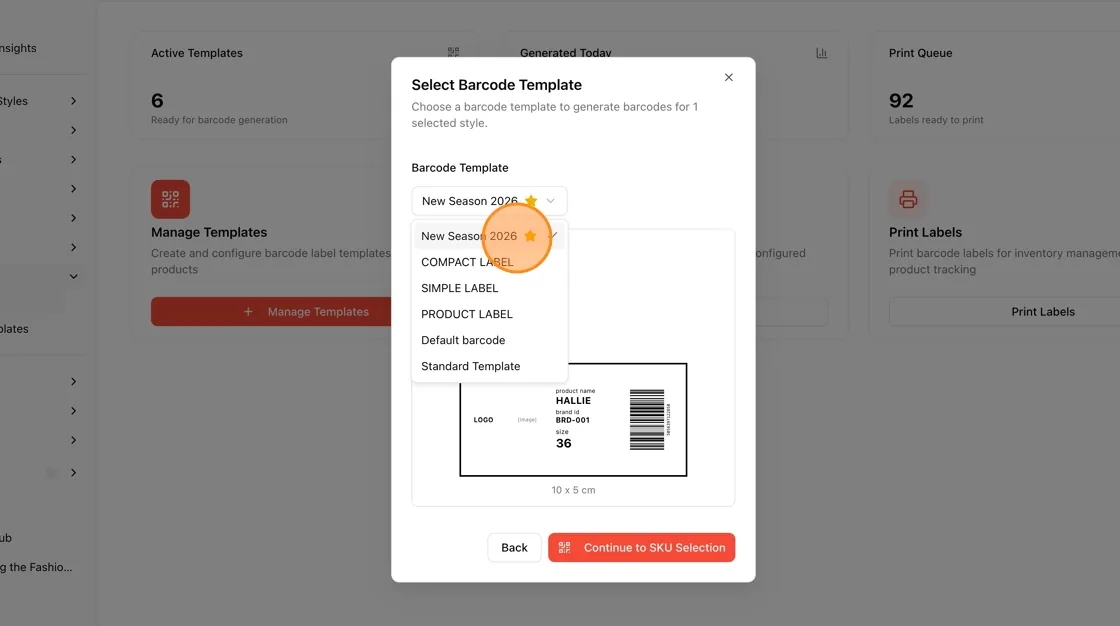
Task: Choose New Season 2026 in the dropdown list
Action: 489,236
